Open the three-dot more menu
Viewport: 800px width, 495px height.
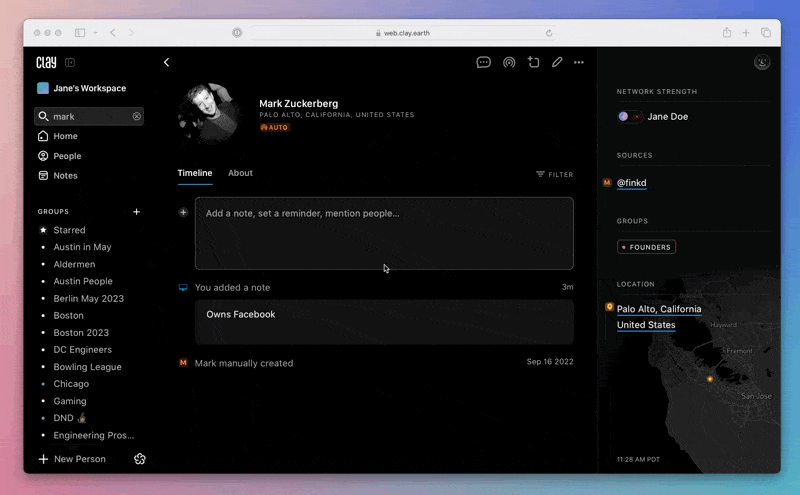(x=579, y=62)
